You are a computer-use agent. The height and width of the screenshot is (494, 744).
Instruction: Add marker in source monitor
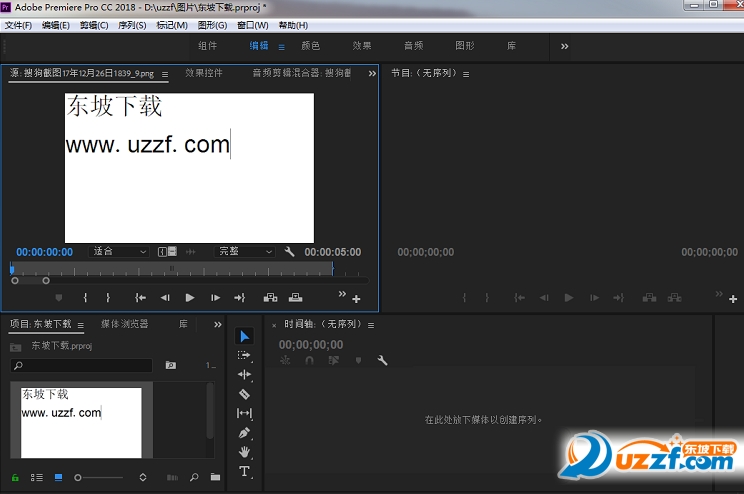[59, 298]
